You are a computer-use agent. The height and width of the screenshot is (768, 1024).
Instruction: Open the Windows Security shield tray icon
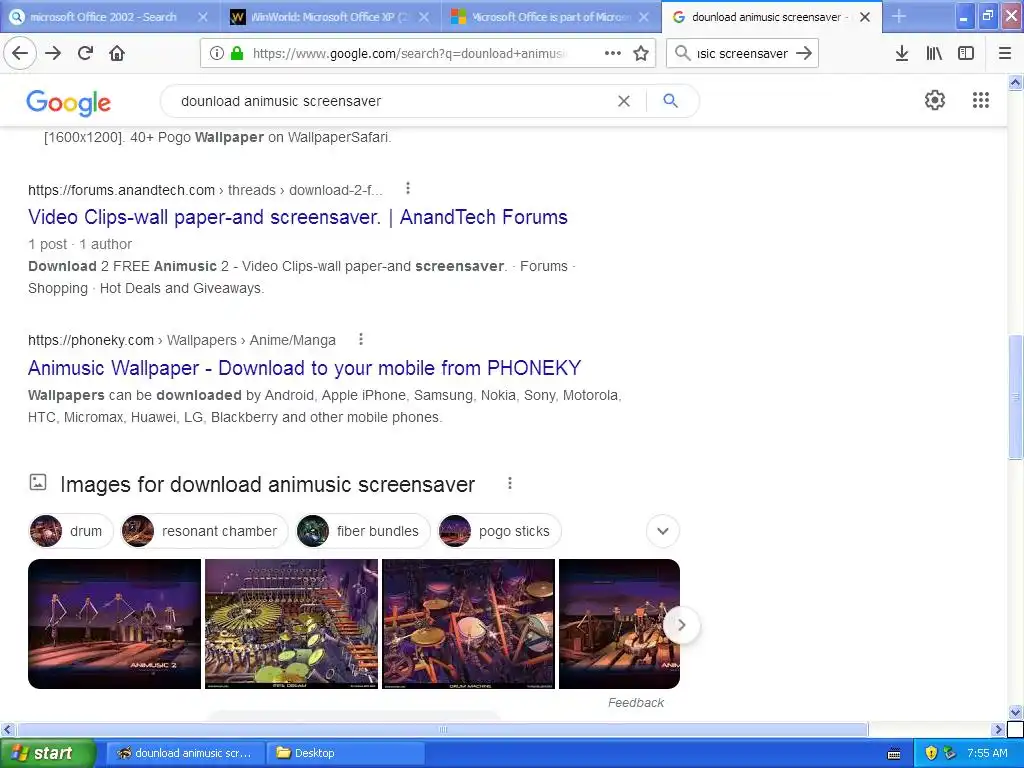coord(931,753)
